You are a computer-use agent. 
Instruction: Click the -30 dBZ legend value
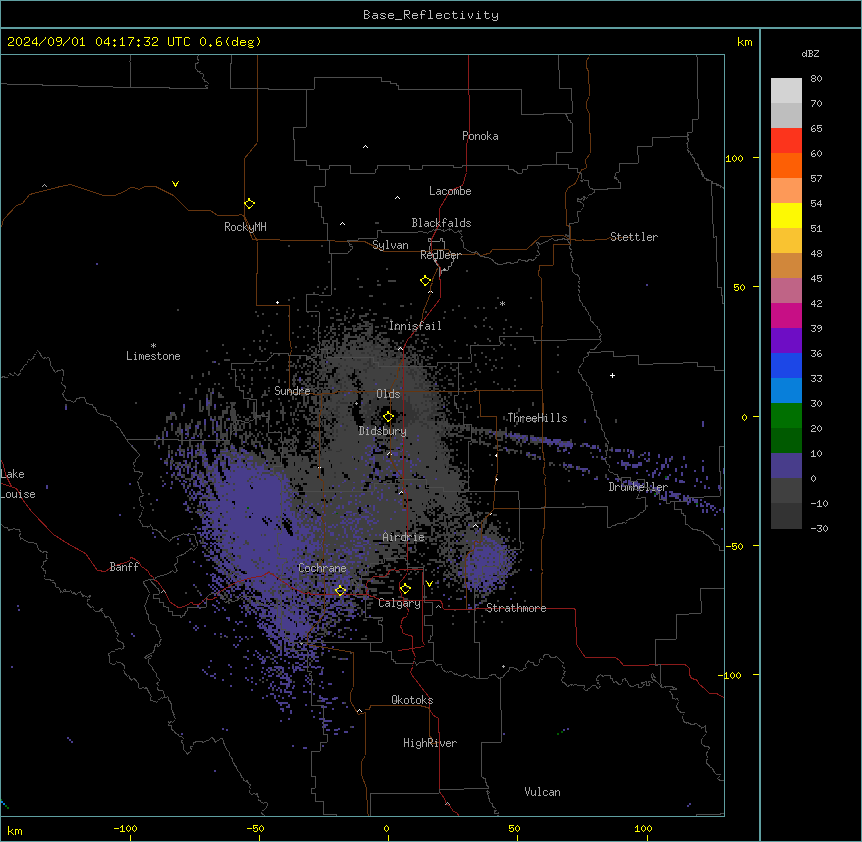point(819,529)
